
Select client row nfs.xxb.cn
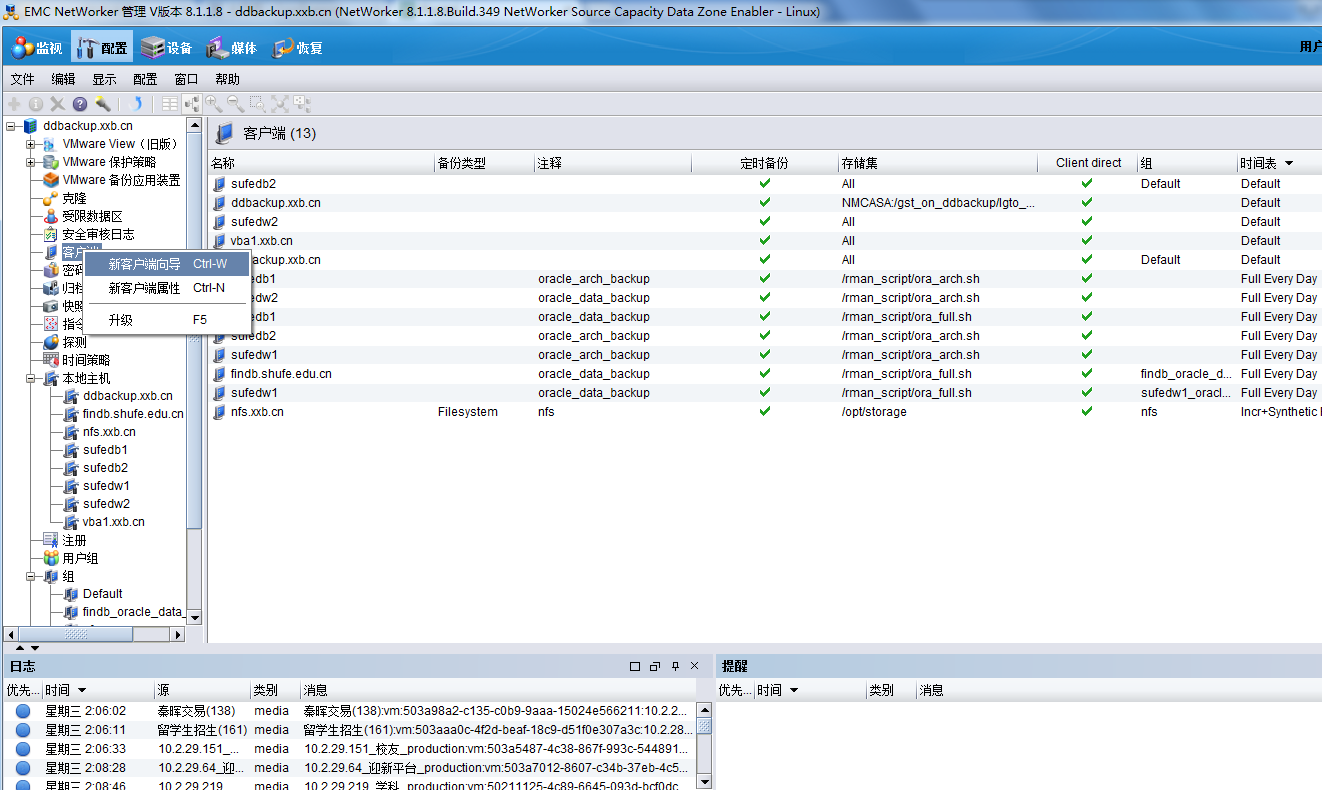pos(765,412)
